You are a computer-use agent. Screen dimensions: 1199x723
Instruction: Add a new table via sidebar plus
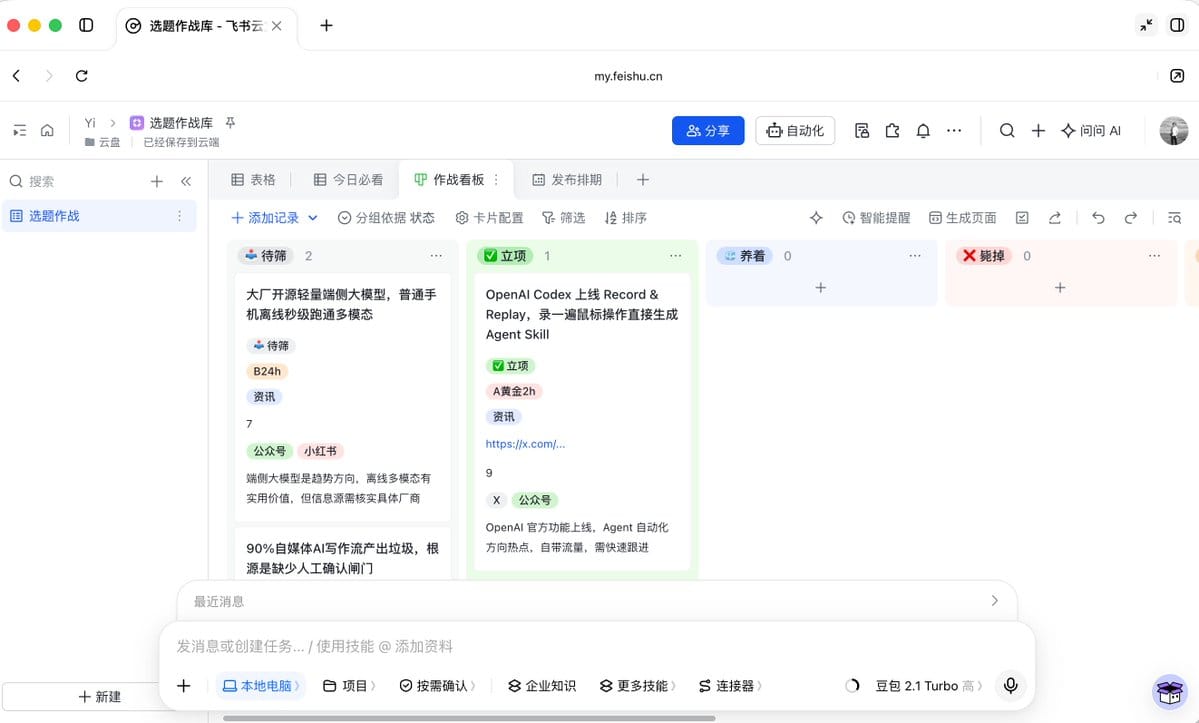click(x=157, y=181)
